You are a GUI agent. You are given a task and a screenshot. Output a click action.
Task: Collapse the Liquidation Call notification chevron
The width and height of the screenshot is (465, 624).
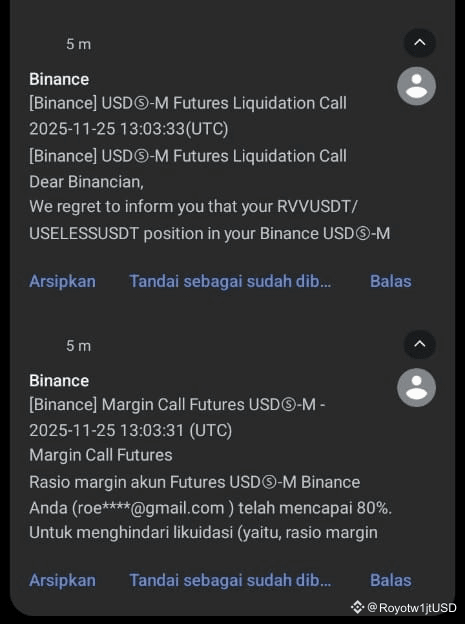point(420,43)
